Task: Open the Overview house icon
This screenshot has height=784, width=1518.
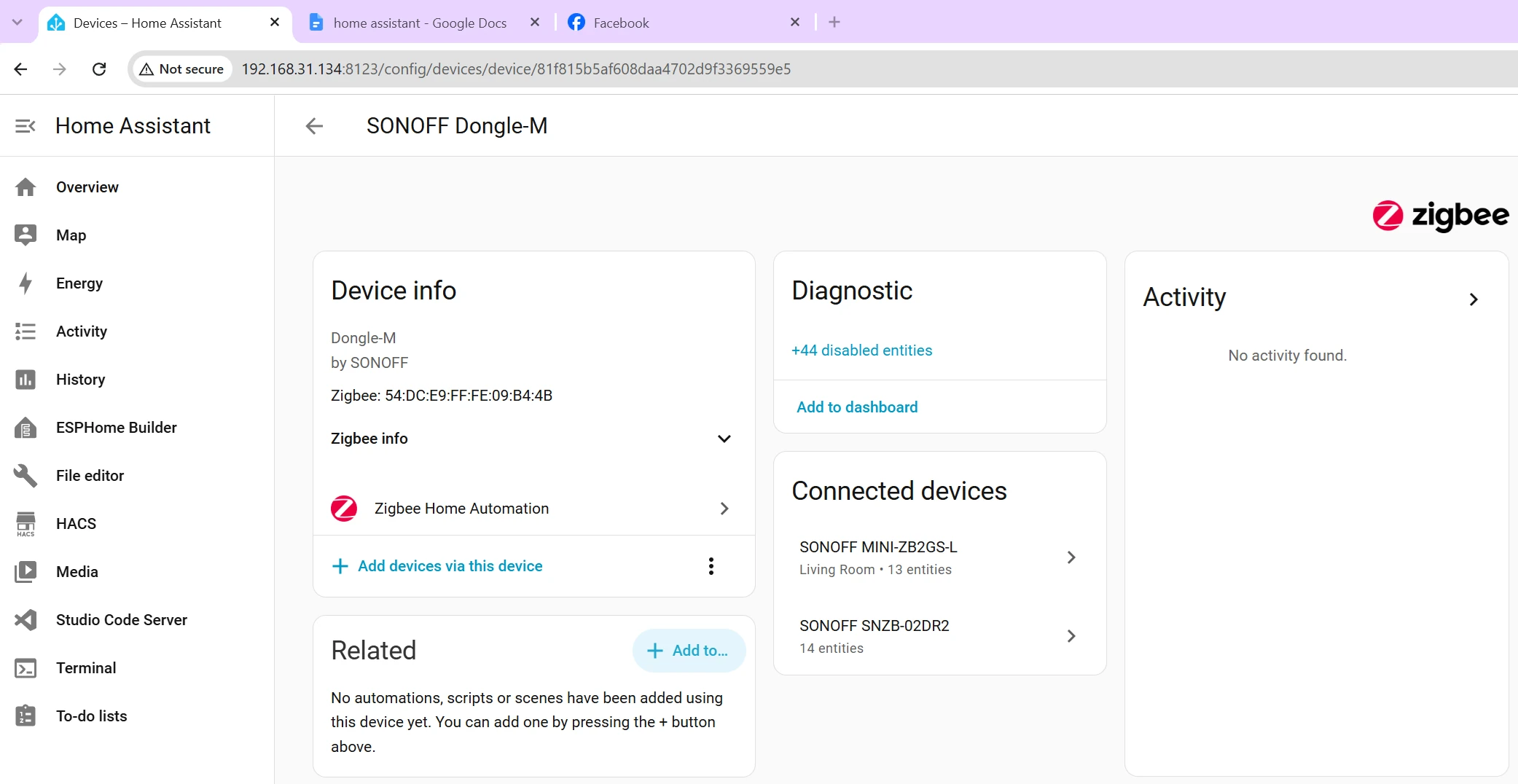Action: 26,187
